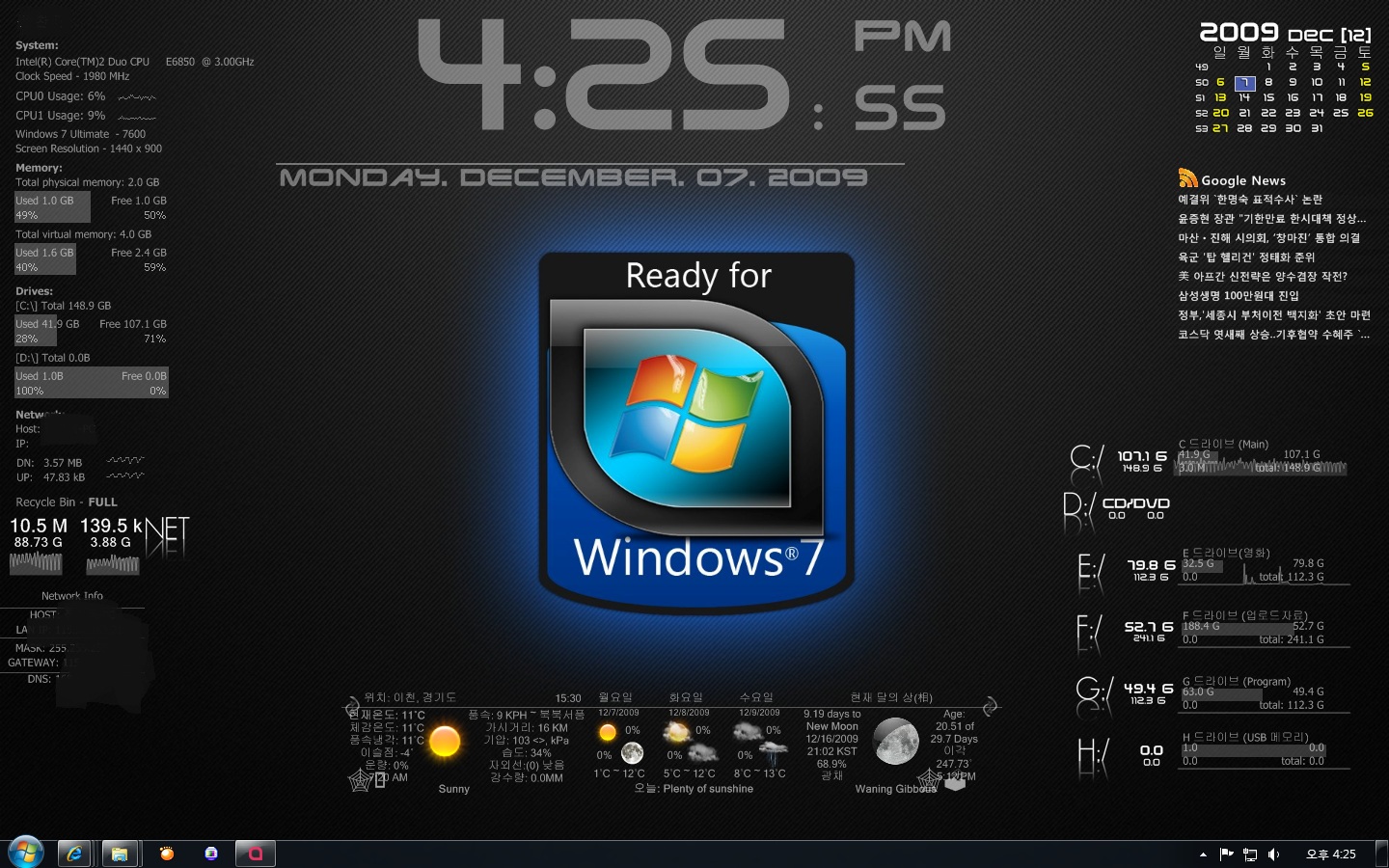Click the Waning Gibbous moon image
1389x868 pixels.
pos(895,742)
